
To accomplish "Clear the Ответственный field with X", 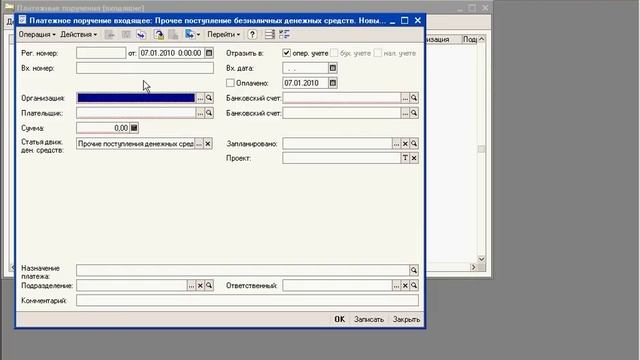I will (x=405, y=286).
